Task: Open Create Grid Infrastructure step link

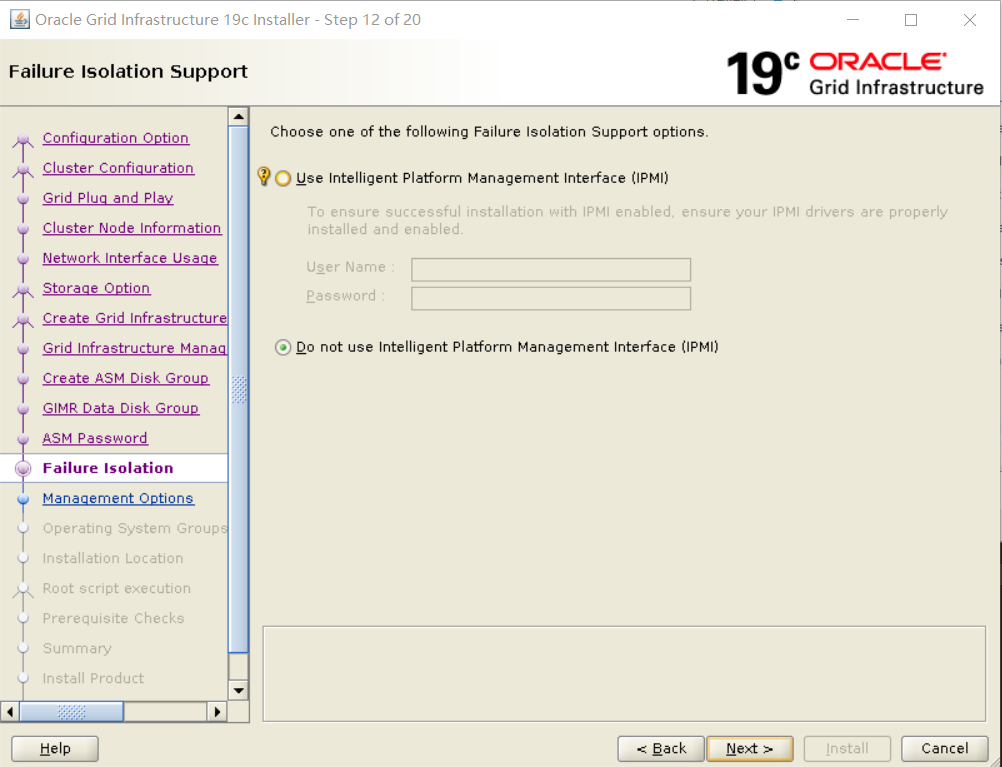Action: (x=135, y=318)
